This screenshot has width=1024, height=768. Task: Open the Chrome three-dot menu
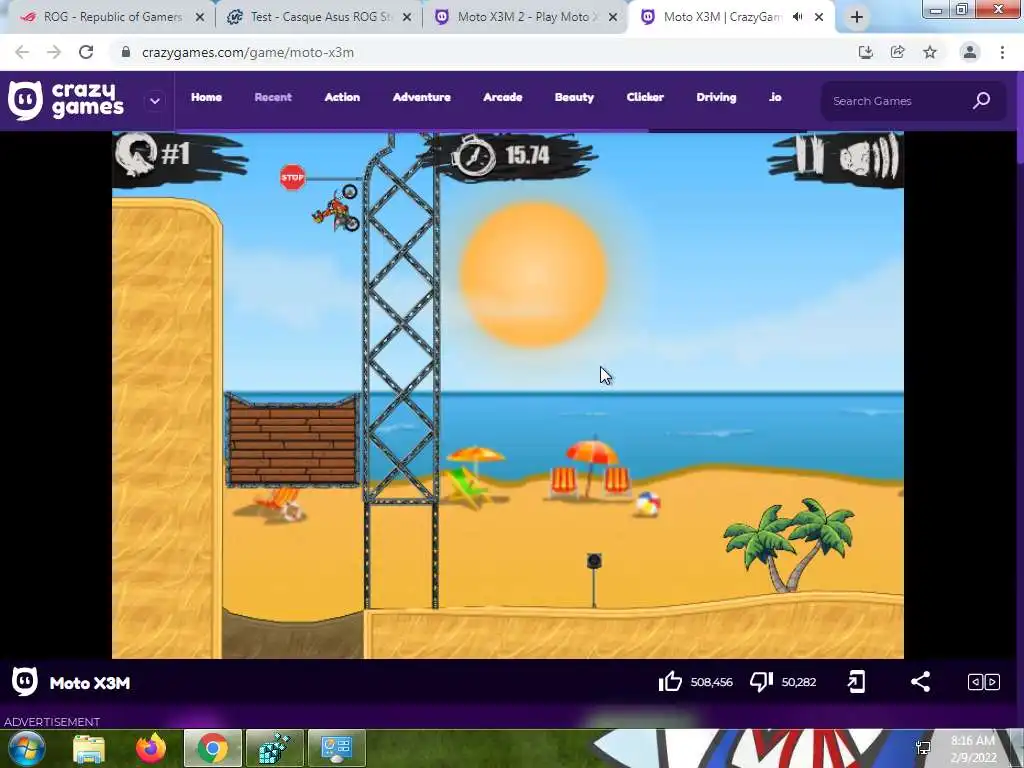1002,52
